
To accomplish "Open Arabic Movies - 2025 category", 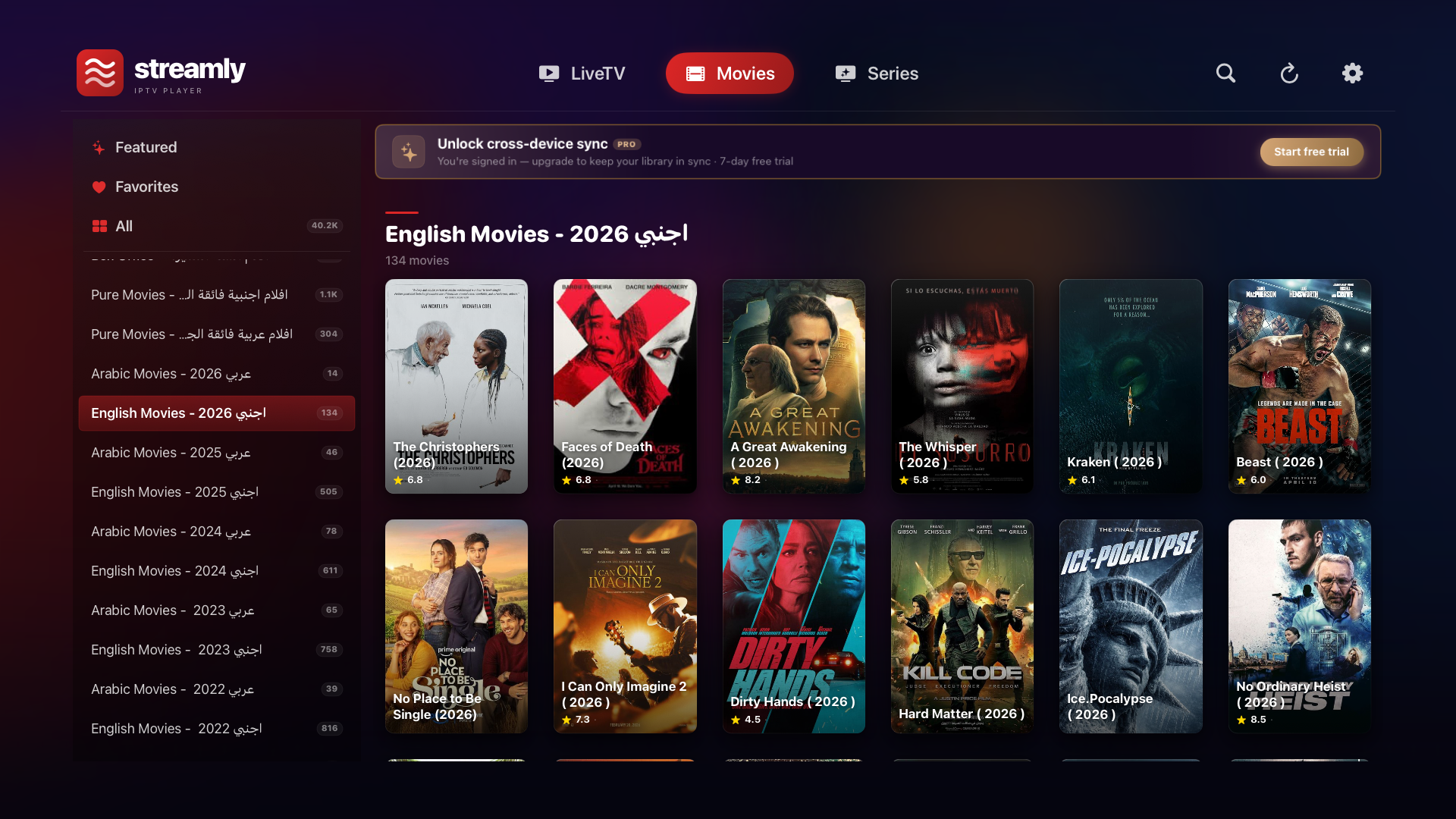I will 217,453.
